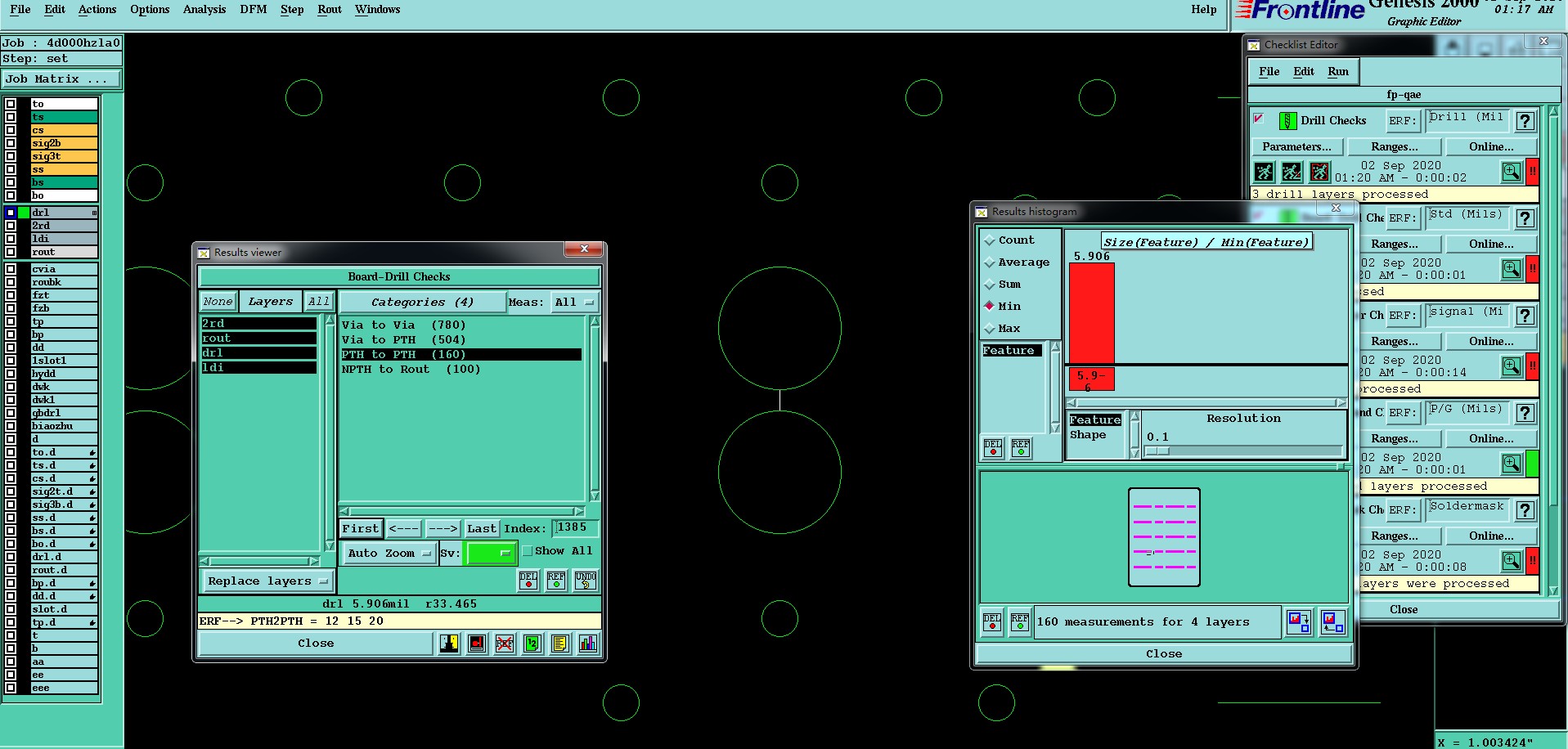Open the Replace layers dropdown
This screenshot has width=1568, height=749.
pyautogui.click(x=267, y=581)
